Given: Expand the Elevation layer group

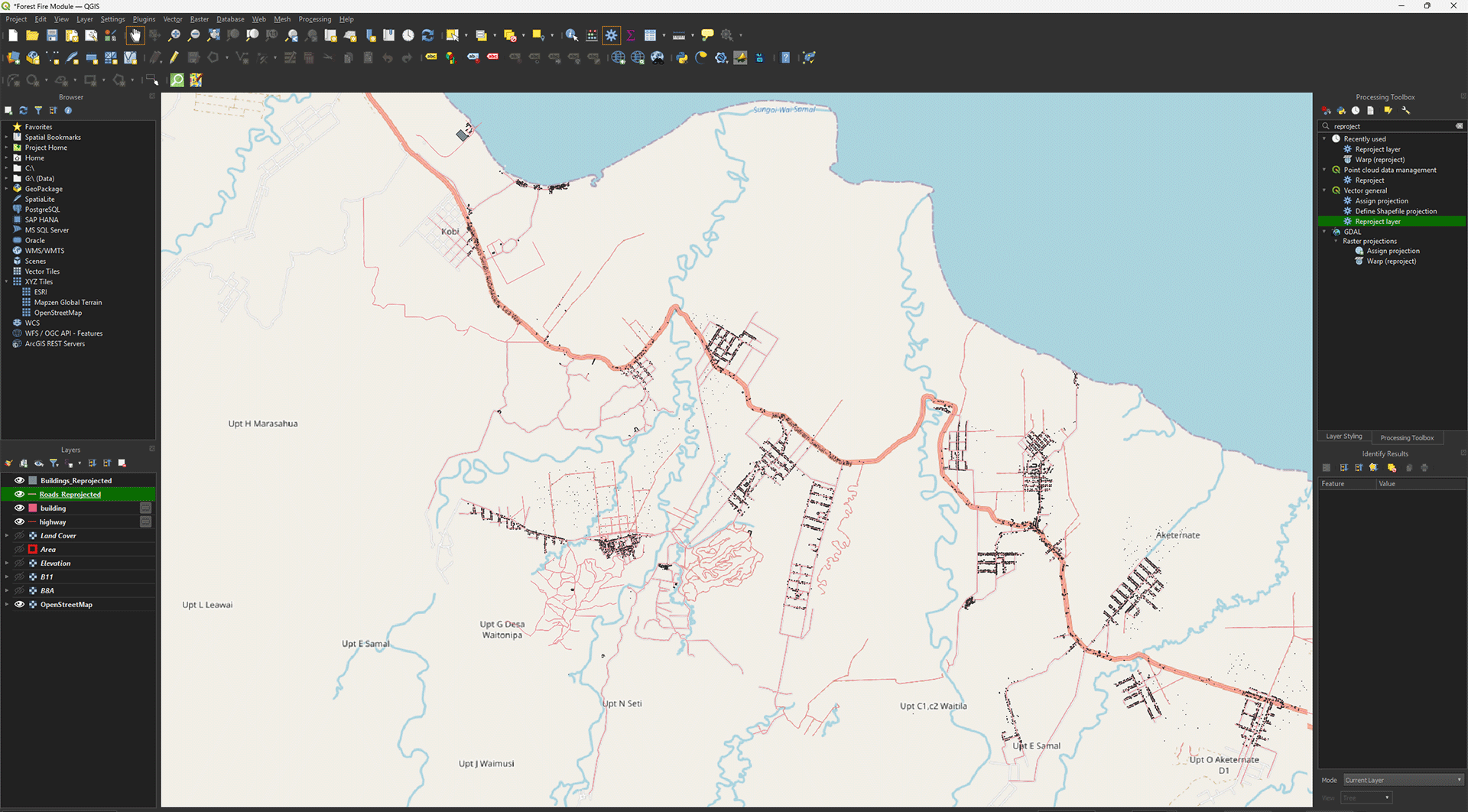Looking at the screenshot, I should [x=7, y=564].
